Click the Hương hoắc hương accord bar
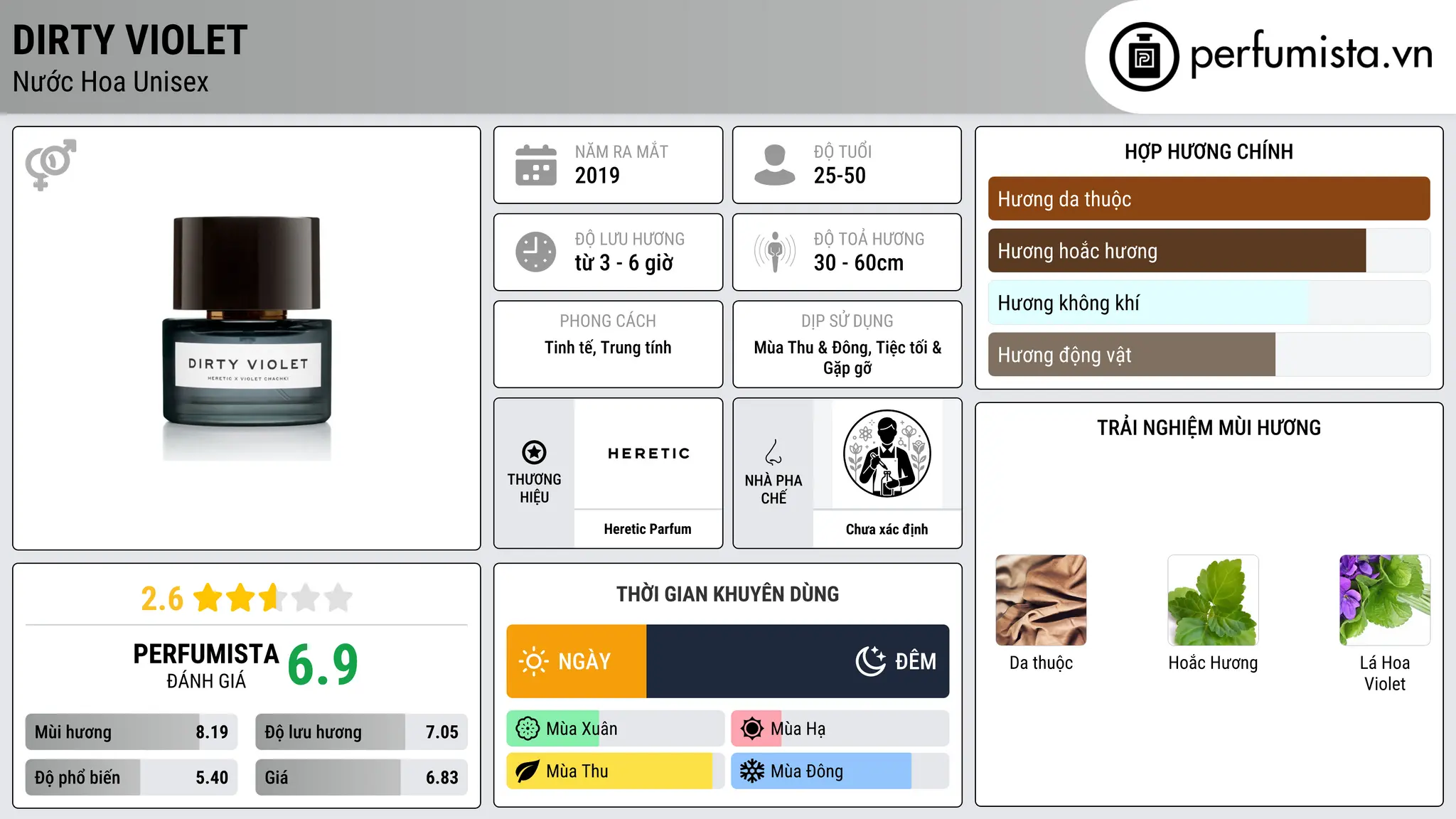The height and width of the screenshot is (819, 1456). pyautogui.click(x=1209, y=251)
